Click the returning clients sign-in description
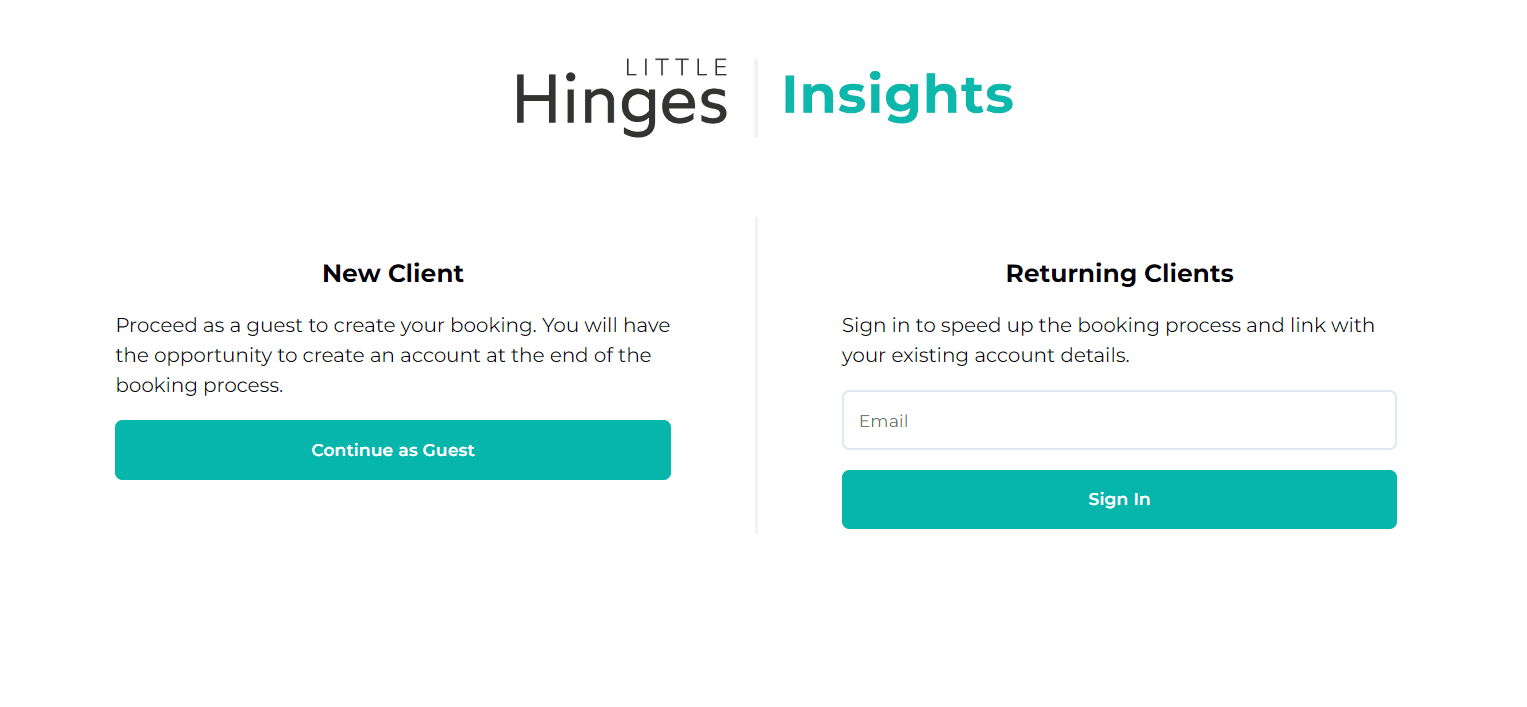The width and height of the screenshot is (1527, 707). tap(1107, 340)
